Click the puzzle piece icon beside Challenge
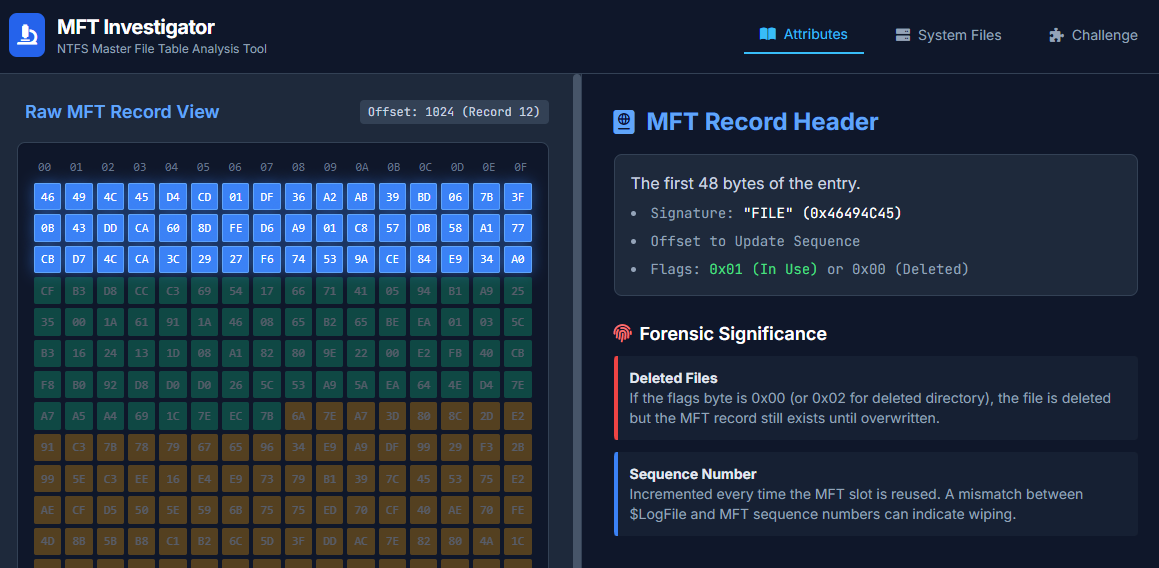This screenshot has width=1159, height=568. (1056, 35)
